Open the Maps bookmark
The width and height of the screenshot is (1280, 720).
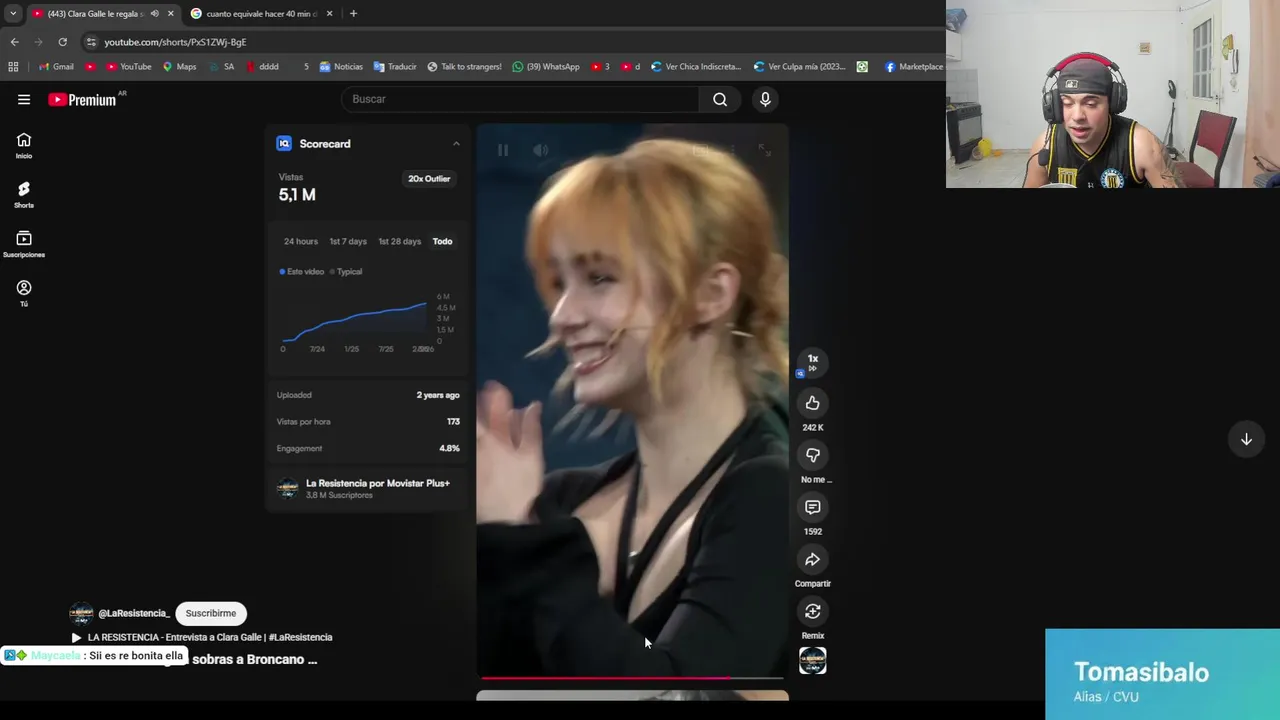pos(179,67)
